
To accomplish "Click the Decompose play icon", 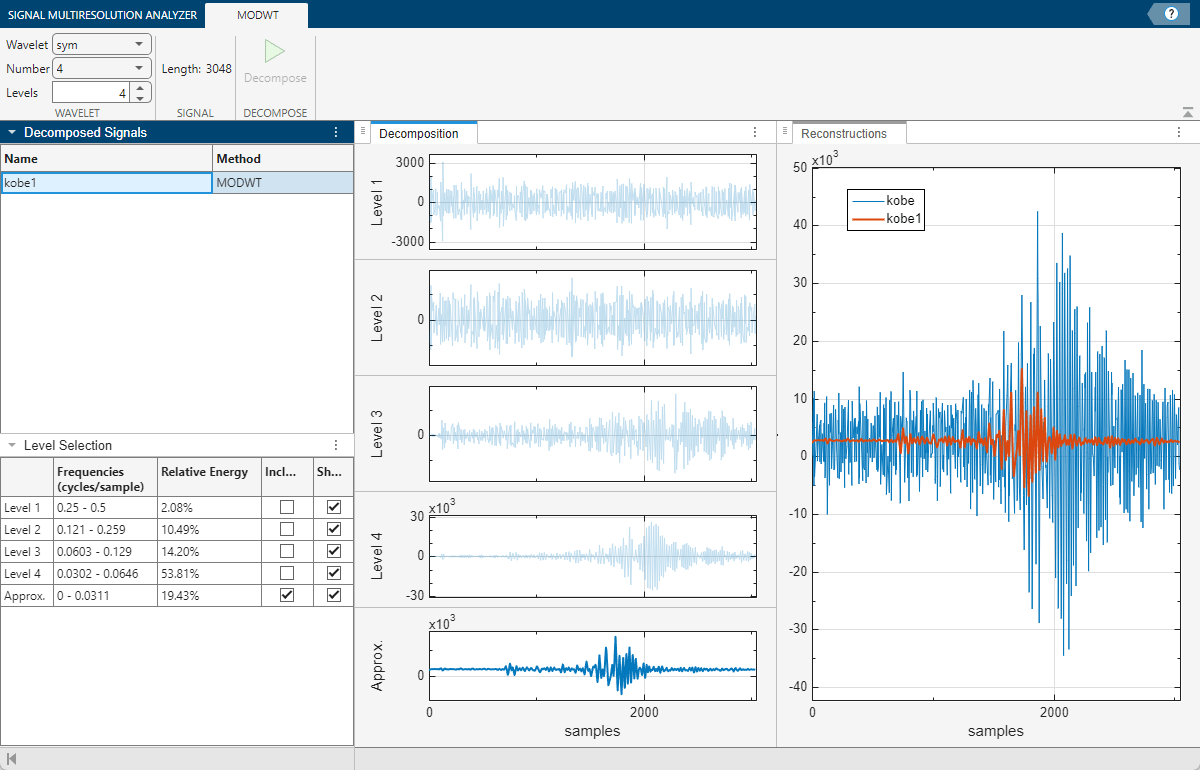I will (275, 52).
